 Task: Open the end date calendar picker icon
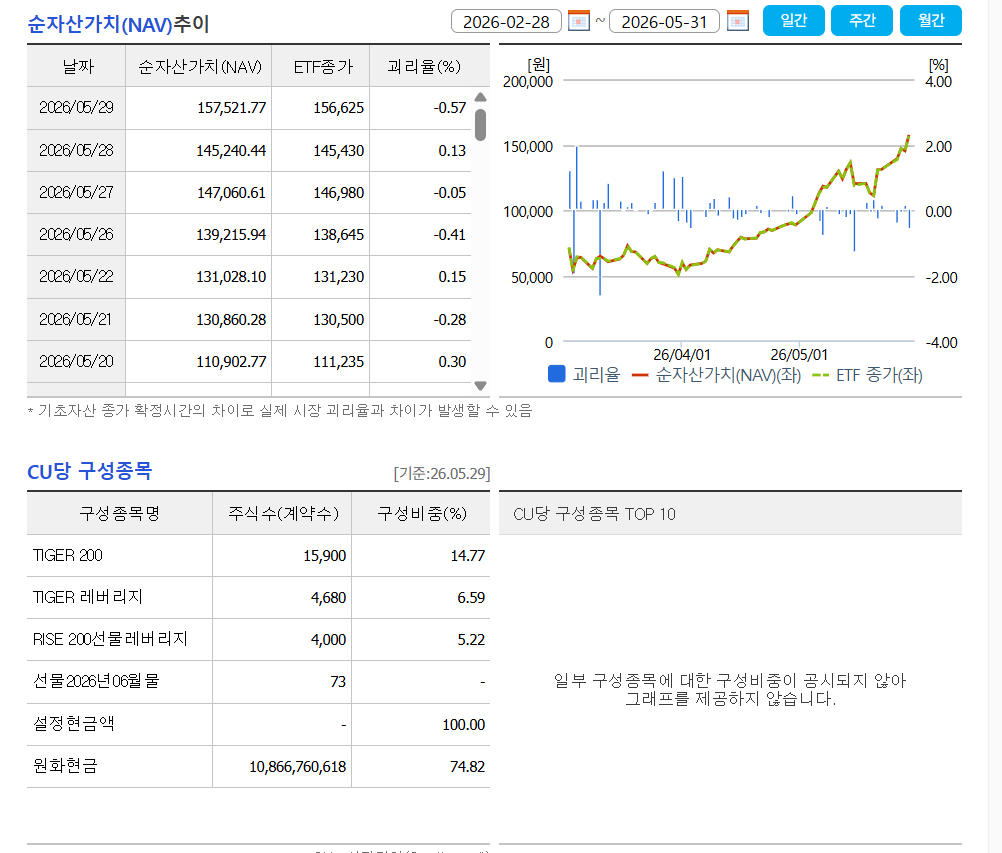[737, 21]
